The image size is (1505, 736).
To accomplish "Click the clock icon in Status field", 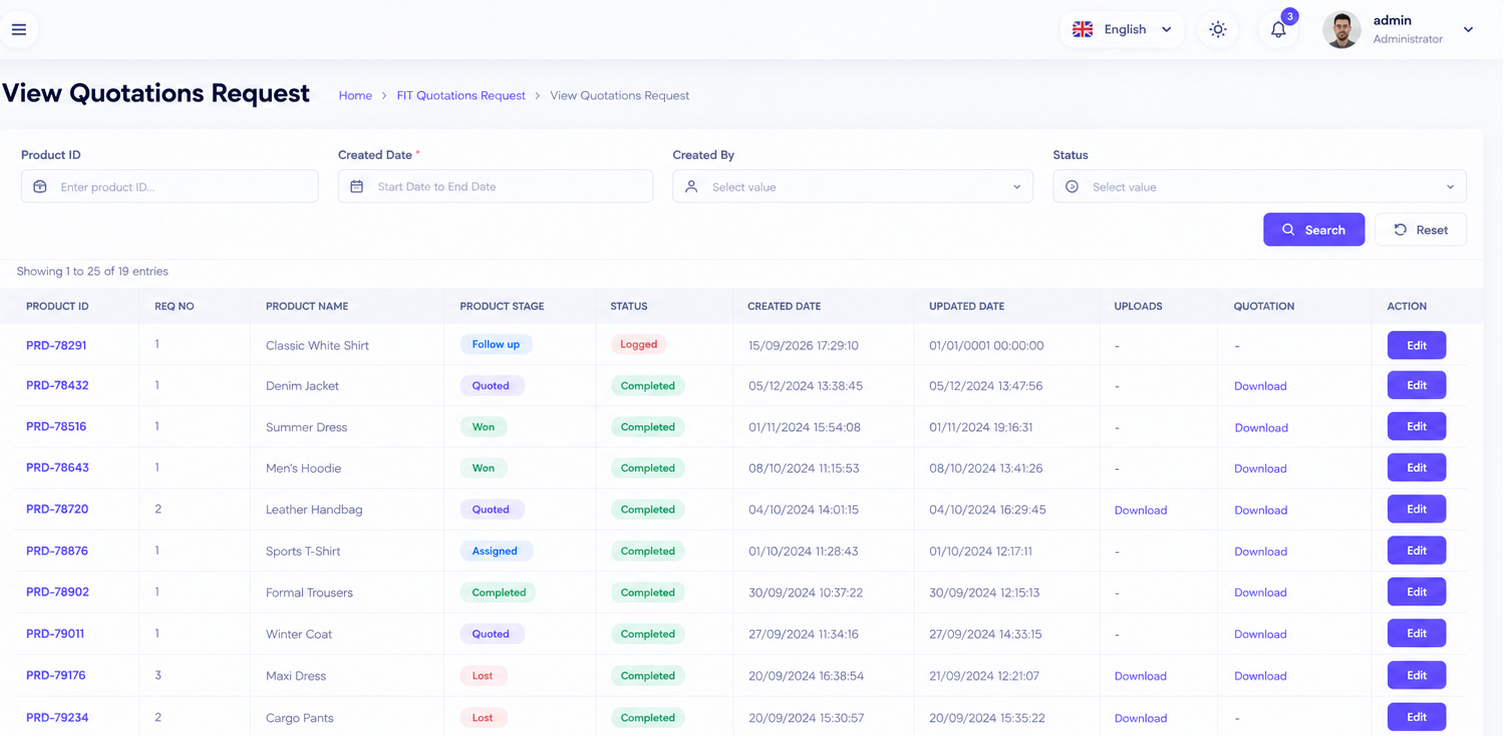I will (1072, 187).
